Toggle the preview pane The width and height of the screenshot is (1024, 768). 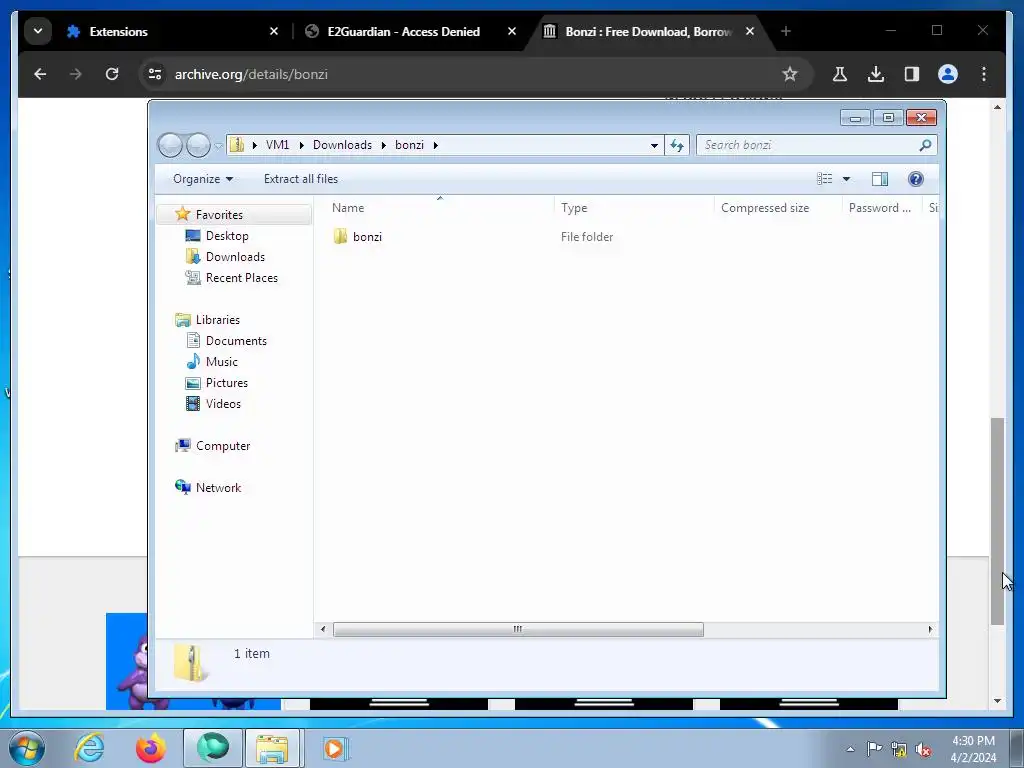pos(880,179)
